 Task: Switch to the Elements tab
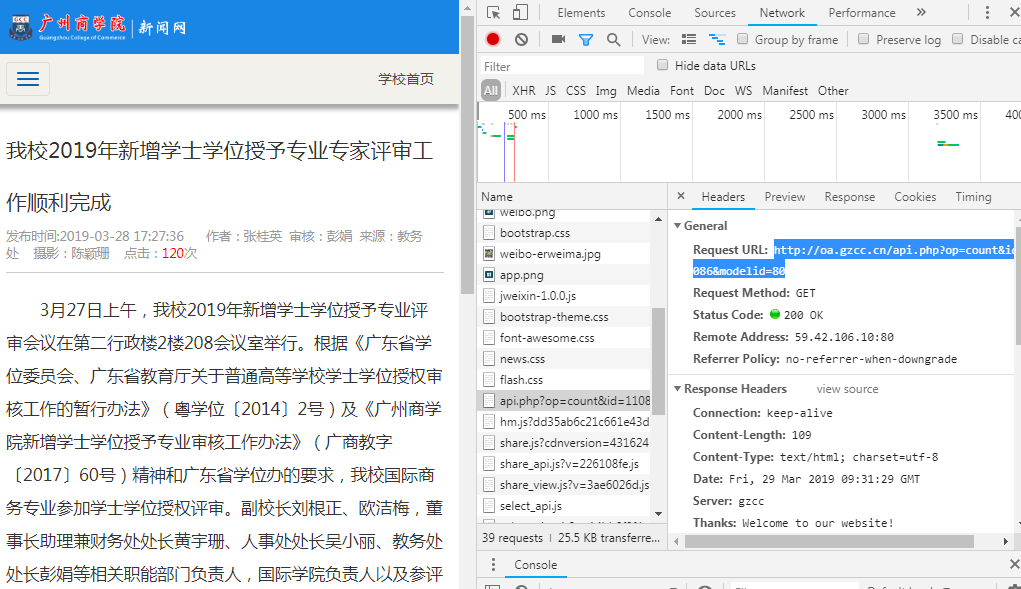(x=581, y=13)
